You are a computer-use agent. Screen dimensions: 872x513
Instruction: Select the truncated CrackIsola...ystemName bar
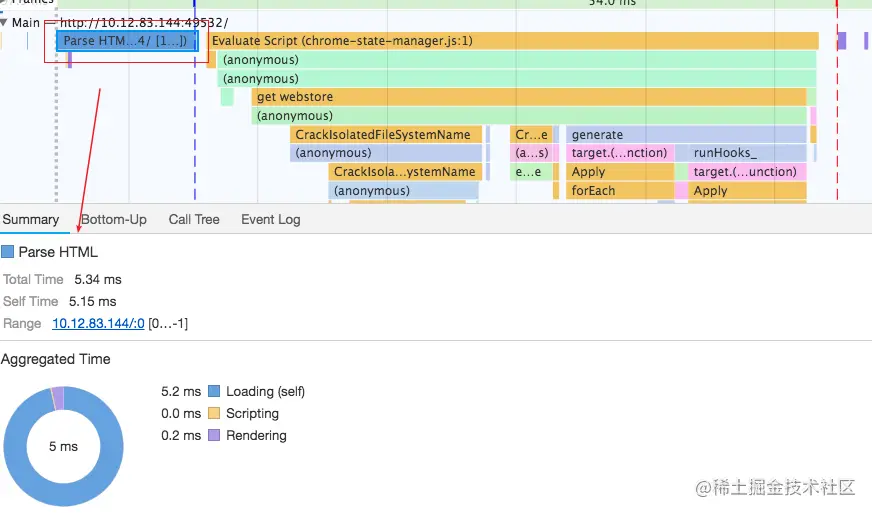click(405, 172)
